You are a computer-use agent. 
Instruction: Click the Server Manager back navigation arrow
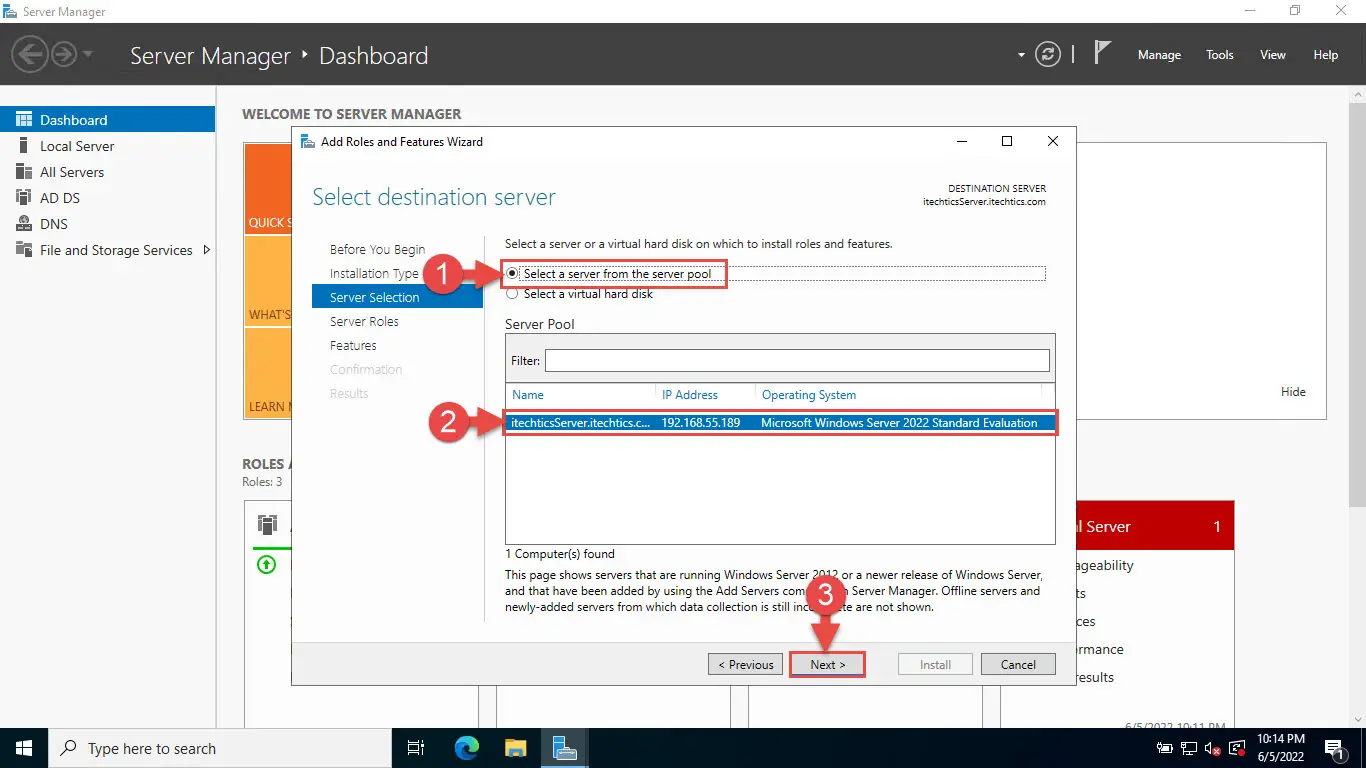(x=30, y=54)
